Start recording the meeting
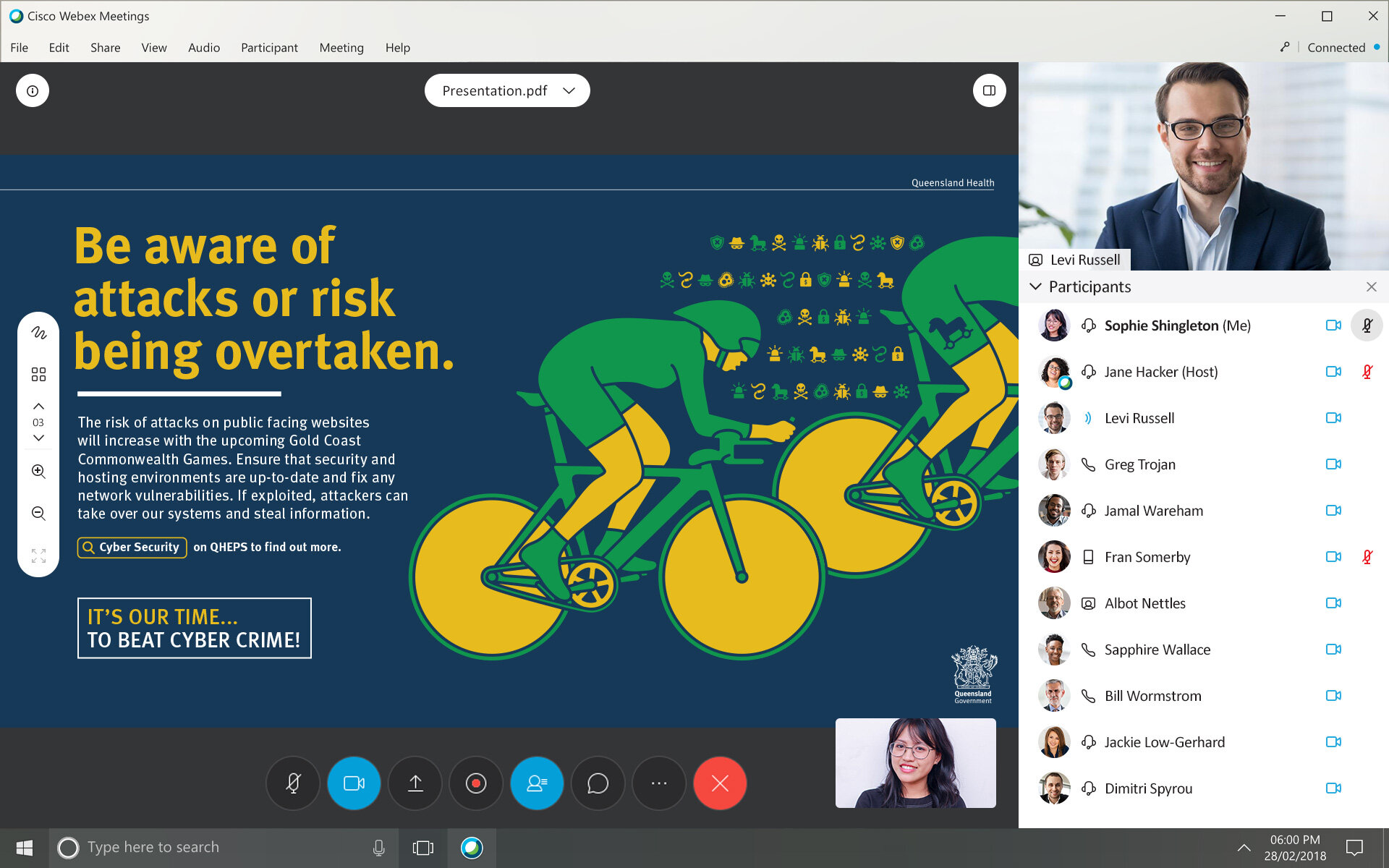 (476, 783)
